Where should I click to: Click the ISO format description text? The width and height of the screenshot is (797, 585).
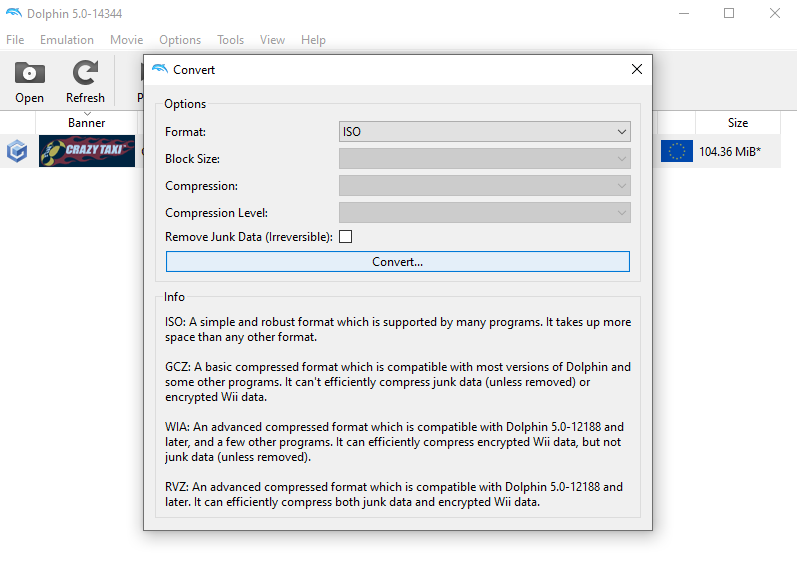(x=398, y=329)
